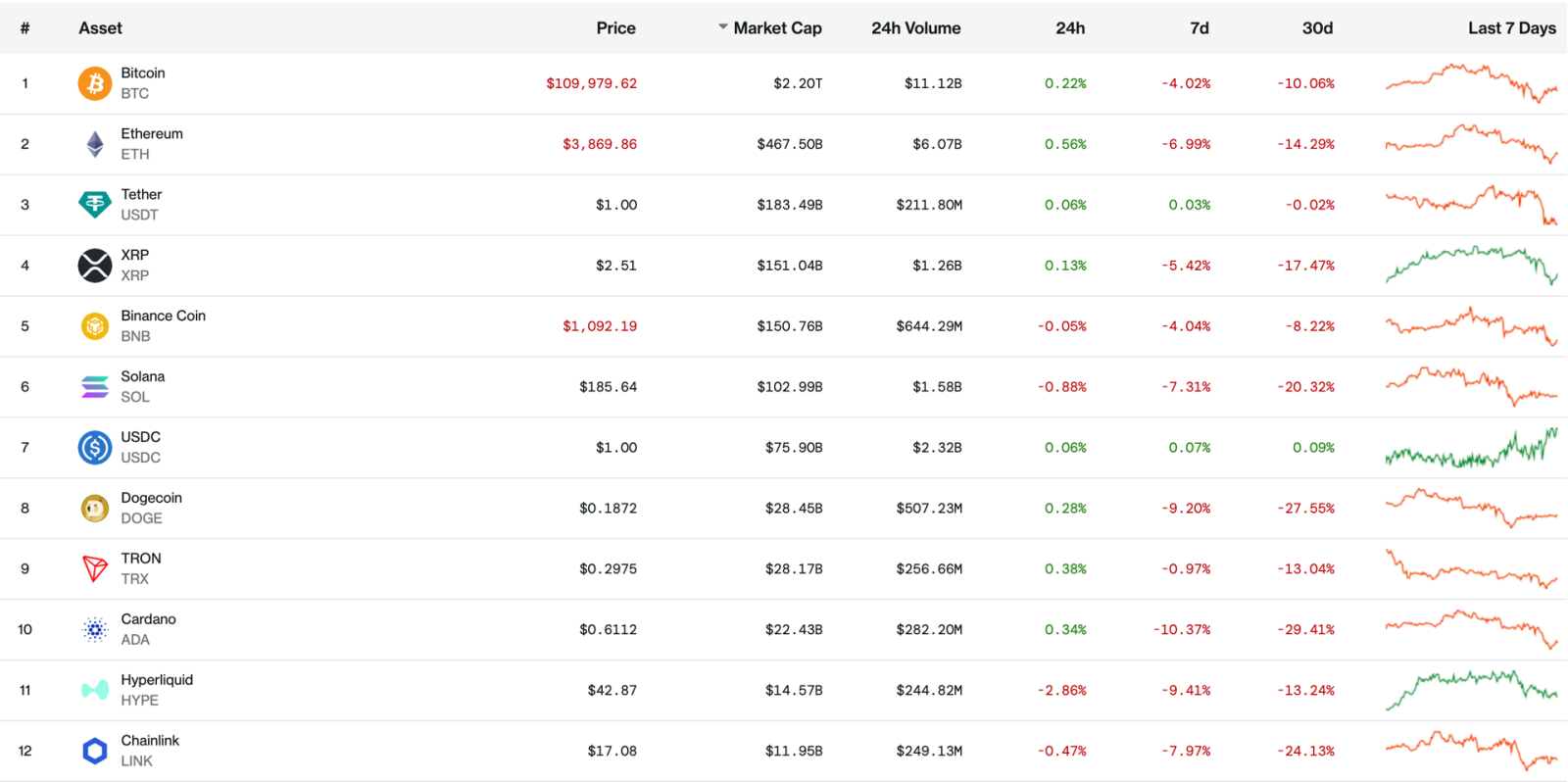Viewport: 1568px width, 782px height.
Task: Click the Market Cap sort arrow
Action: pyautogui.click(x=723, y=27)
